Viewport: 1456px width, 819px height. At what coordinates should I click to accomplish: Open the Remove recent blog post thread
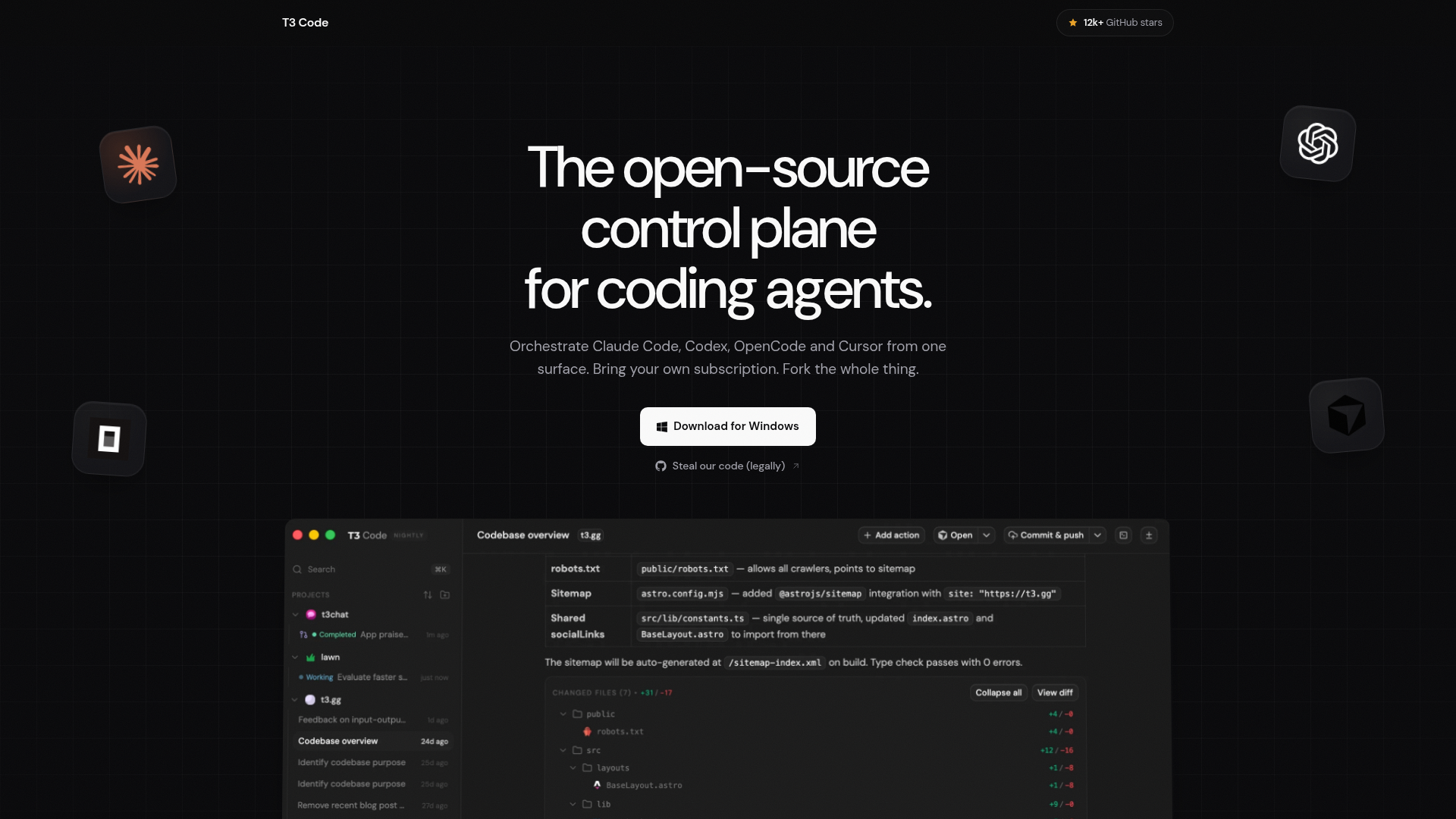[373, 805]
